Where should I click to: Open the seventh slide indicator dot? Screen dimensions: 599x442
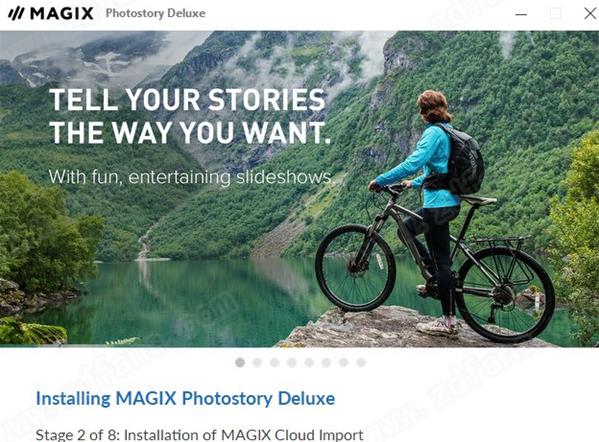pos(343,362)
